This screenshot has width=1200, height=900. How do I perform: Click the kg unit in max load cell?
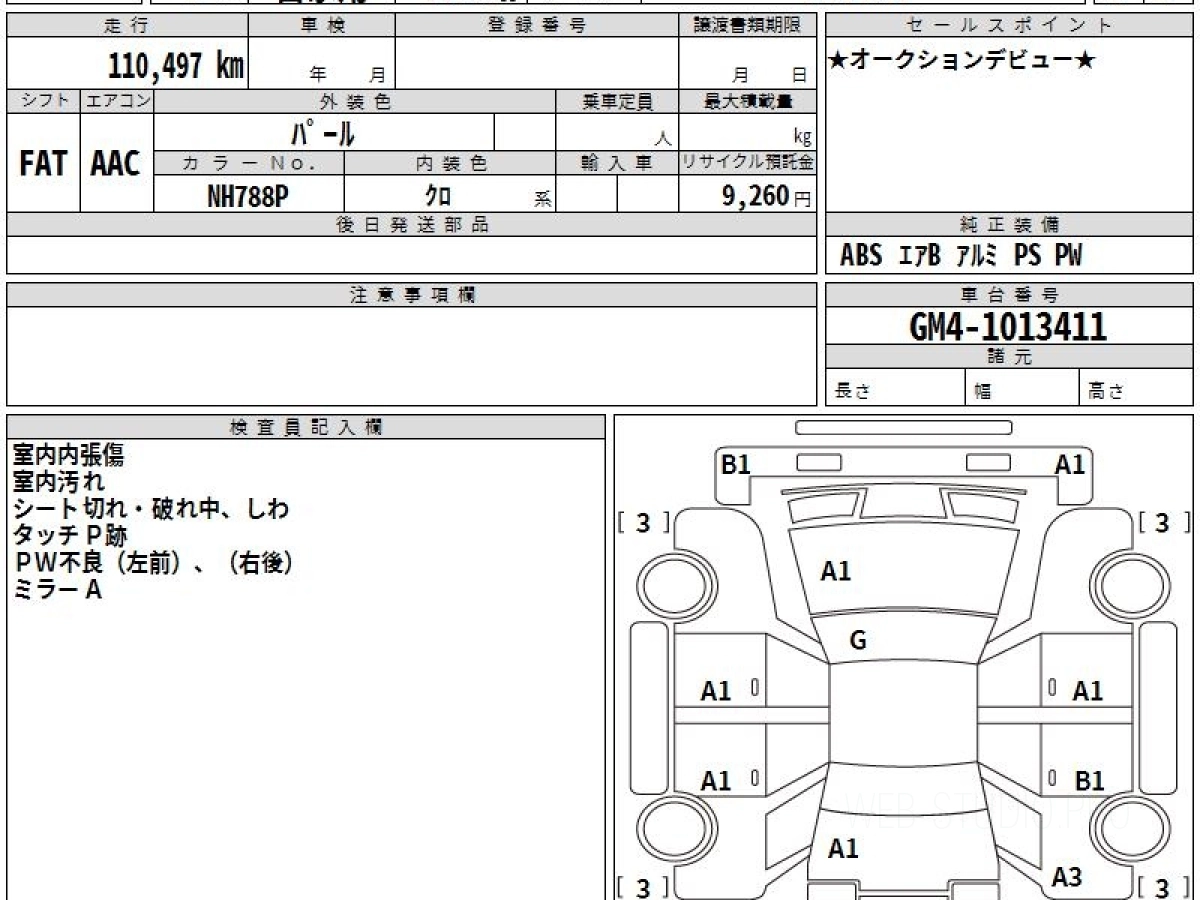point(802,138)
